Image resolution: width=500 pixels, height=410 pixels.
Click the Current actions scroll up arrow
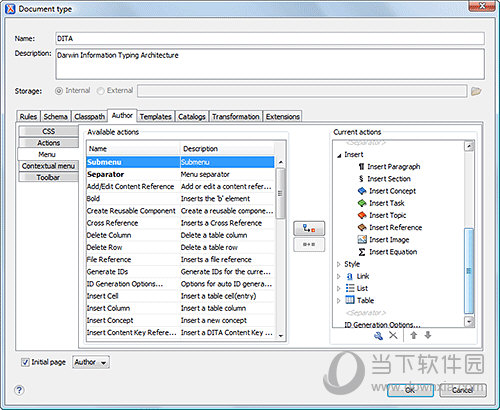pyautogui.click(x=469, y=146)
